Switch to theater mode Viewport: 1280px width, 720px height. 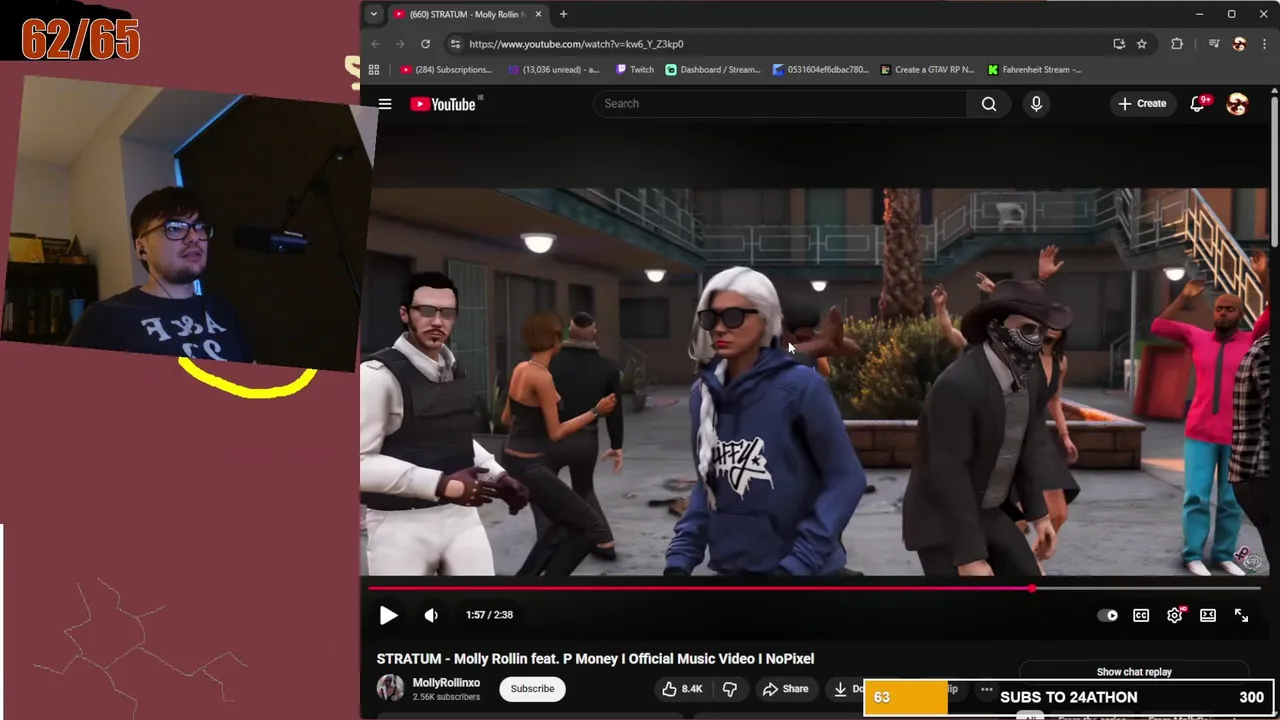tap(1208, 615)
